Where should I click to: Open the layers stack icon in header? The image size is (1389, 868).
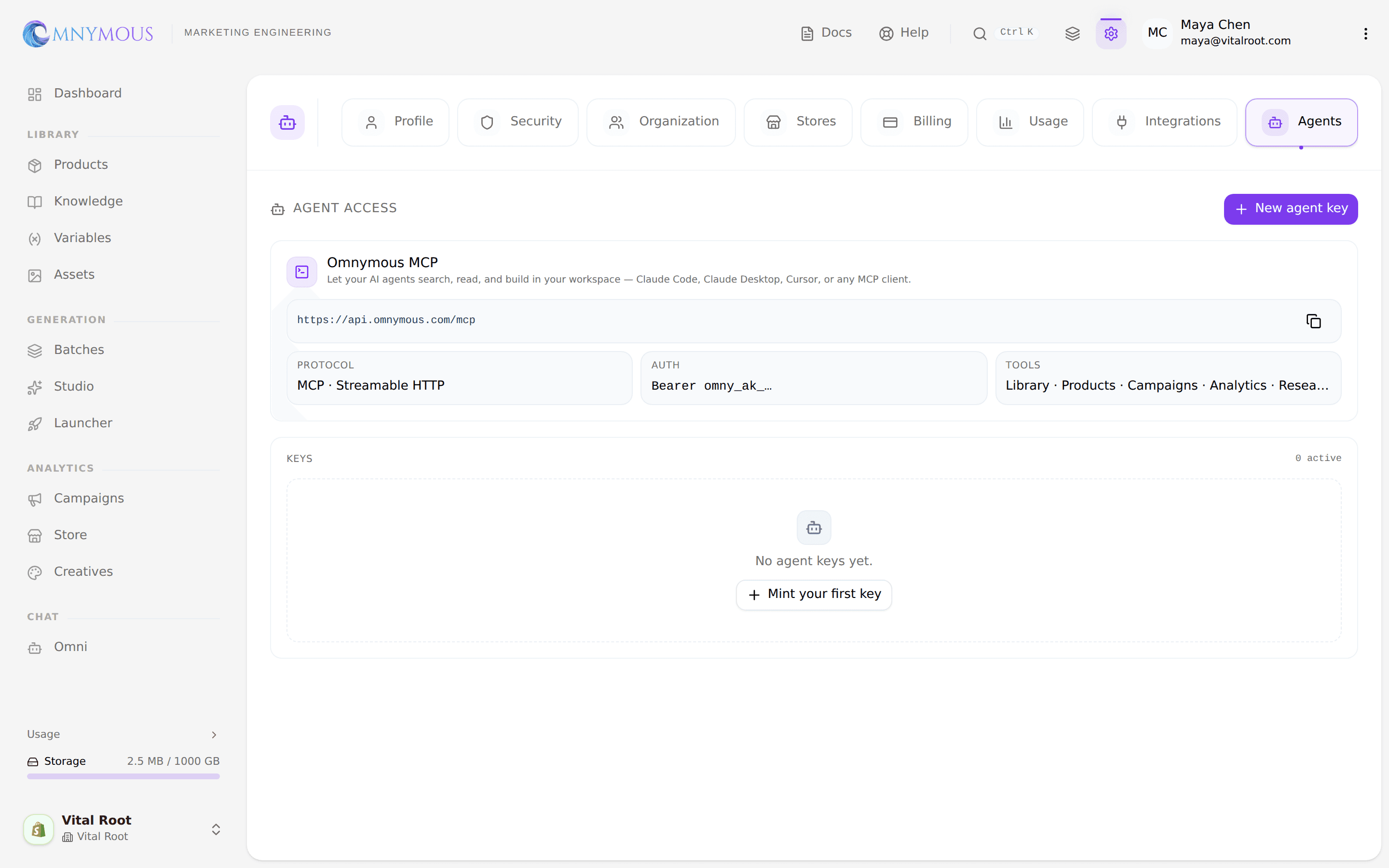1072,34
